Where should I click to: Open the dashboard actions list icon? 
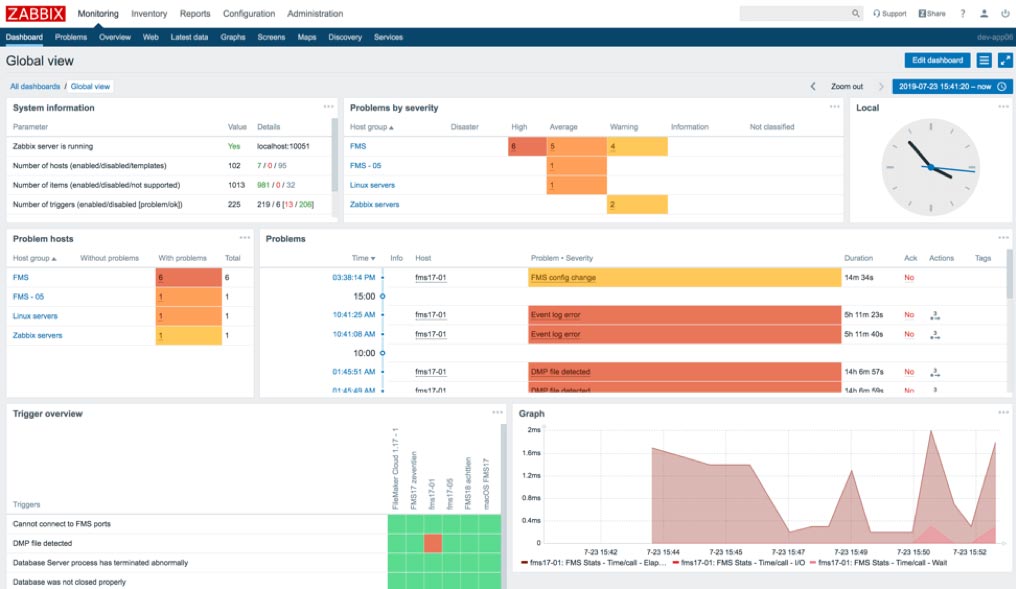984,60
